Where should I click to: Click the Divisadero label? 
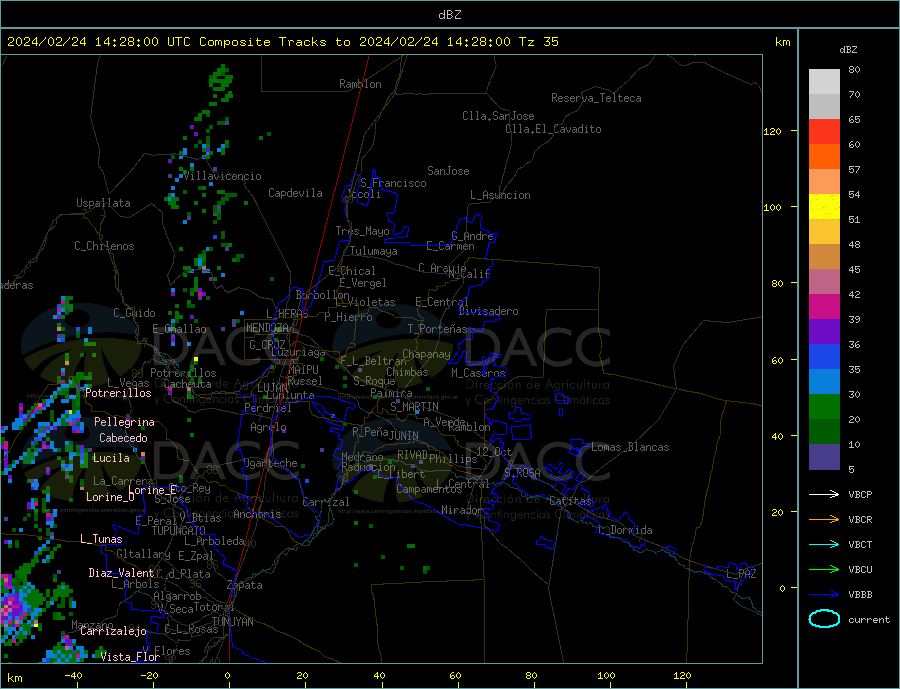coord(488,311)
